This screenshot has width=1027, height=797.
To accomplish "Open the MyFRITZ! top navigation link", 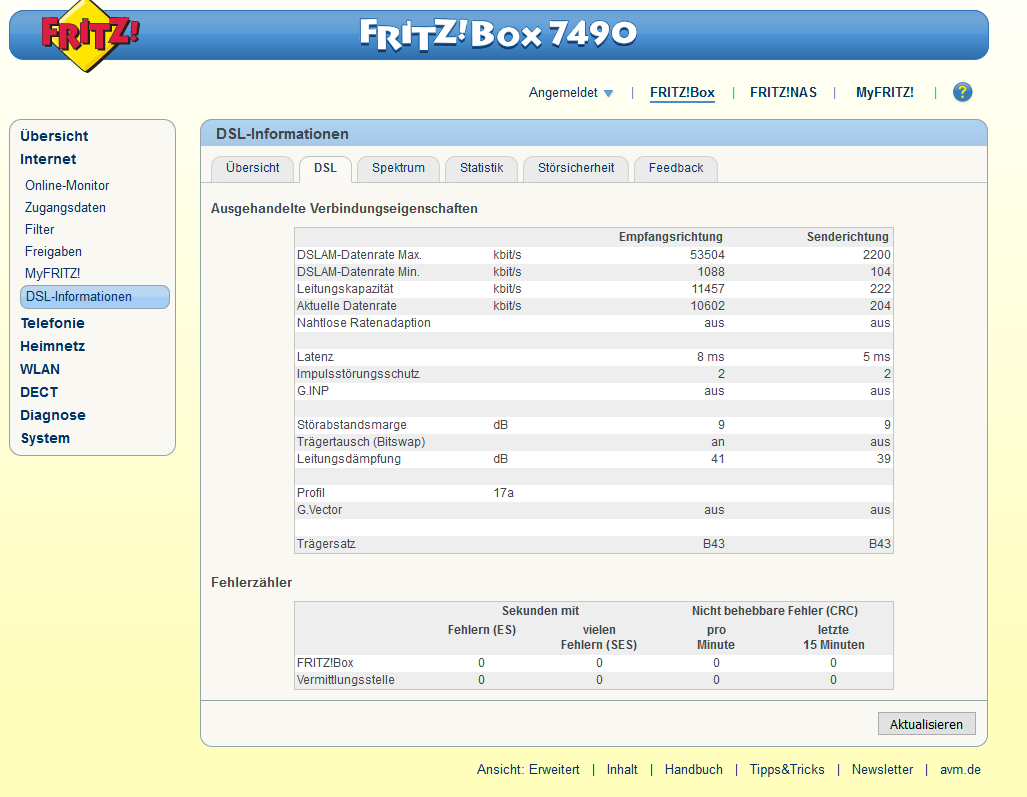I will pos(884,93).
